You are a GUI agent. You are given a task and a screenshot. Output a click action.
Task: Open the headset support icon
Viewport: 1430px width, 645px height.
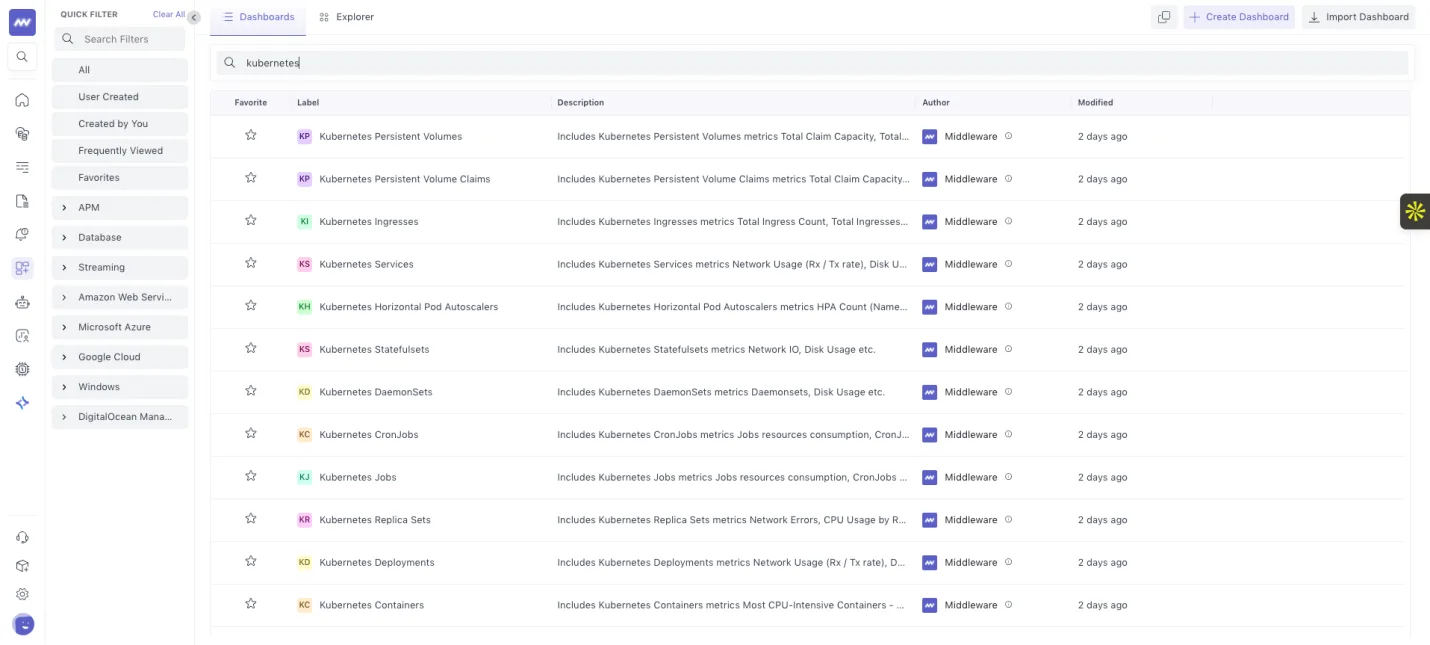coord(22,538)
